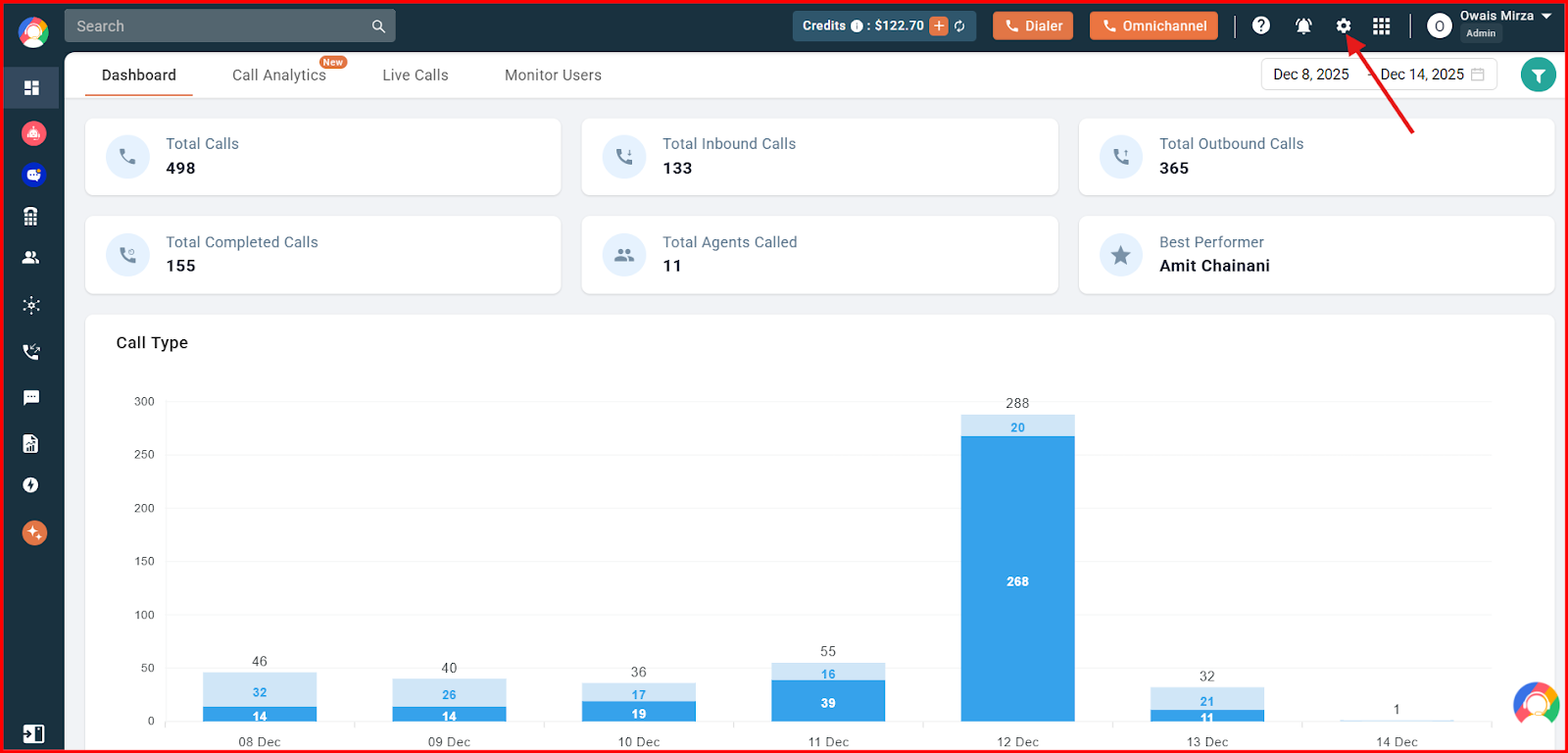Open the settings gear icon

click(1344, 26)
